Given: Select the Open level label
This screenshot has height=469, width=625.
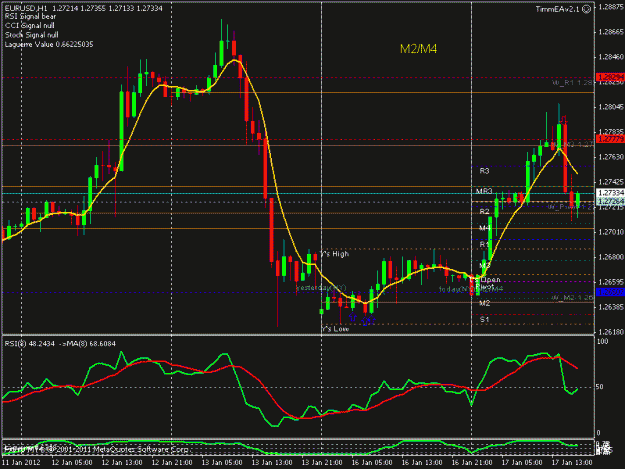Looking at the screenshot, I should [490, 280].
